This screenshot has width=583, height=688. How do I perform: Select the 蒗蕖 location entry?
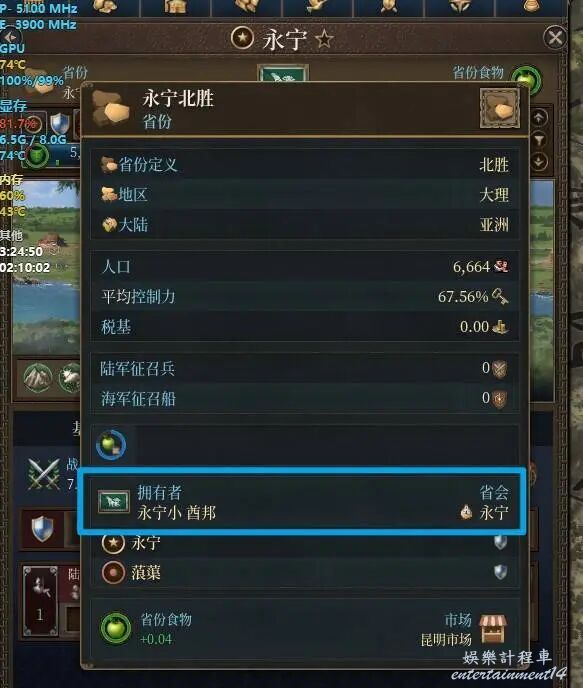pos(304,572)
